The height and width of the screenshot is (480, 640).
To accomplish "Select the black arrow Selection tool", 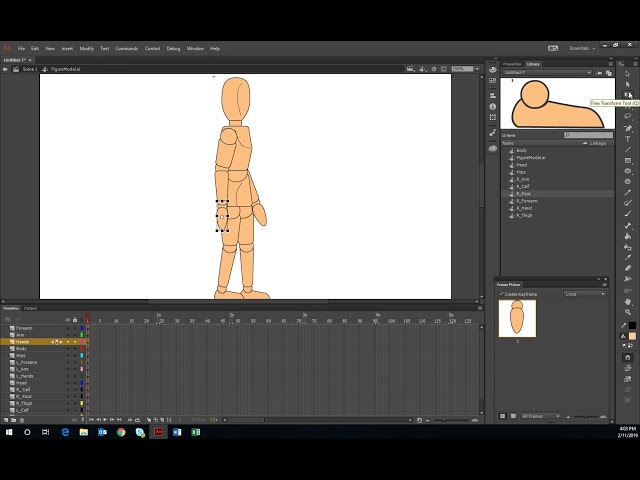I will pos(627,74).
